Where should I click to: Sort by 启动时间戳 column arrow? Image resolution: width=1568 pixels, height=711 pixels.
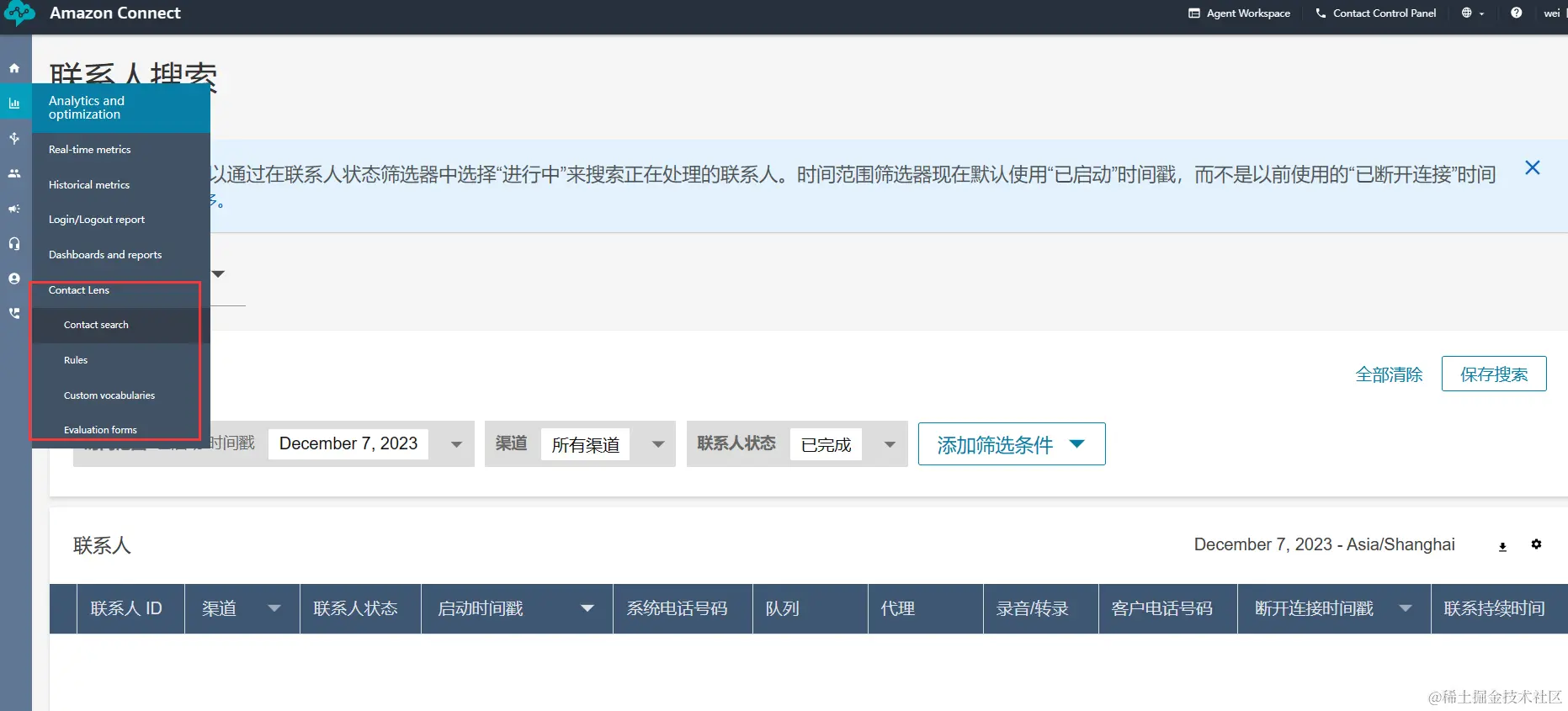[x=587, y=608]
